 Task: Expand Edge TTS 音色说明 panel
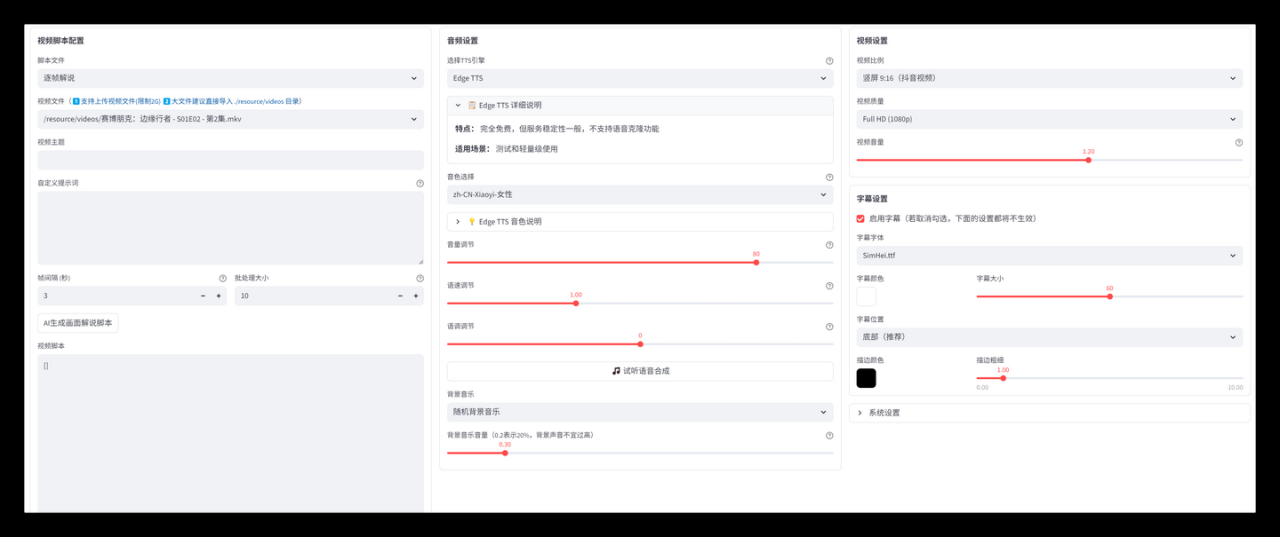tap(639, 222)
